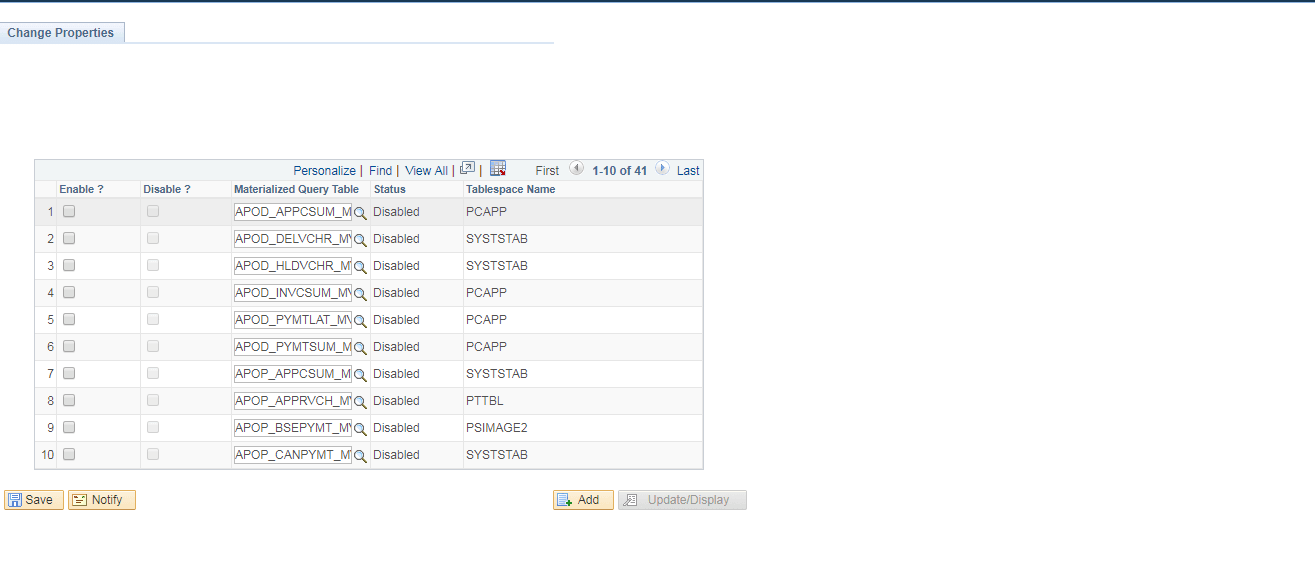Click the APOD_APPCSUM_M input field
This screenshot has width=1315, height=583.
click(293, 212)
